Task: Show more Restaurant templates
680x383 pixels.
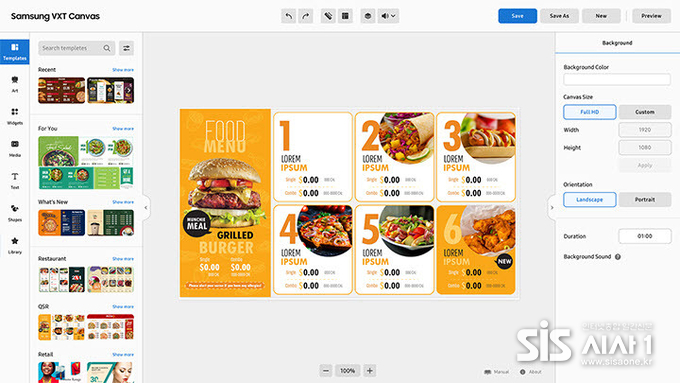Action: [123, 259]
